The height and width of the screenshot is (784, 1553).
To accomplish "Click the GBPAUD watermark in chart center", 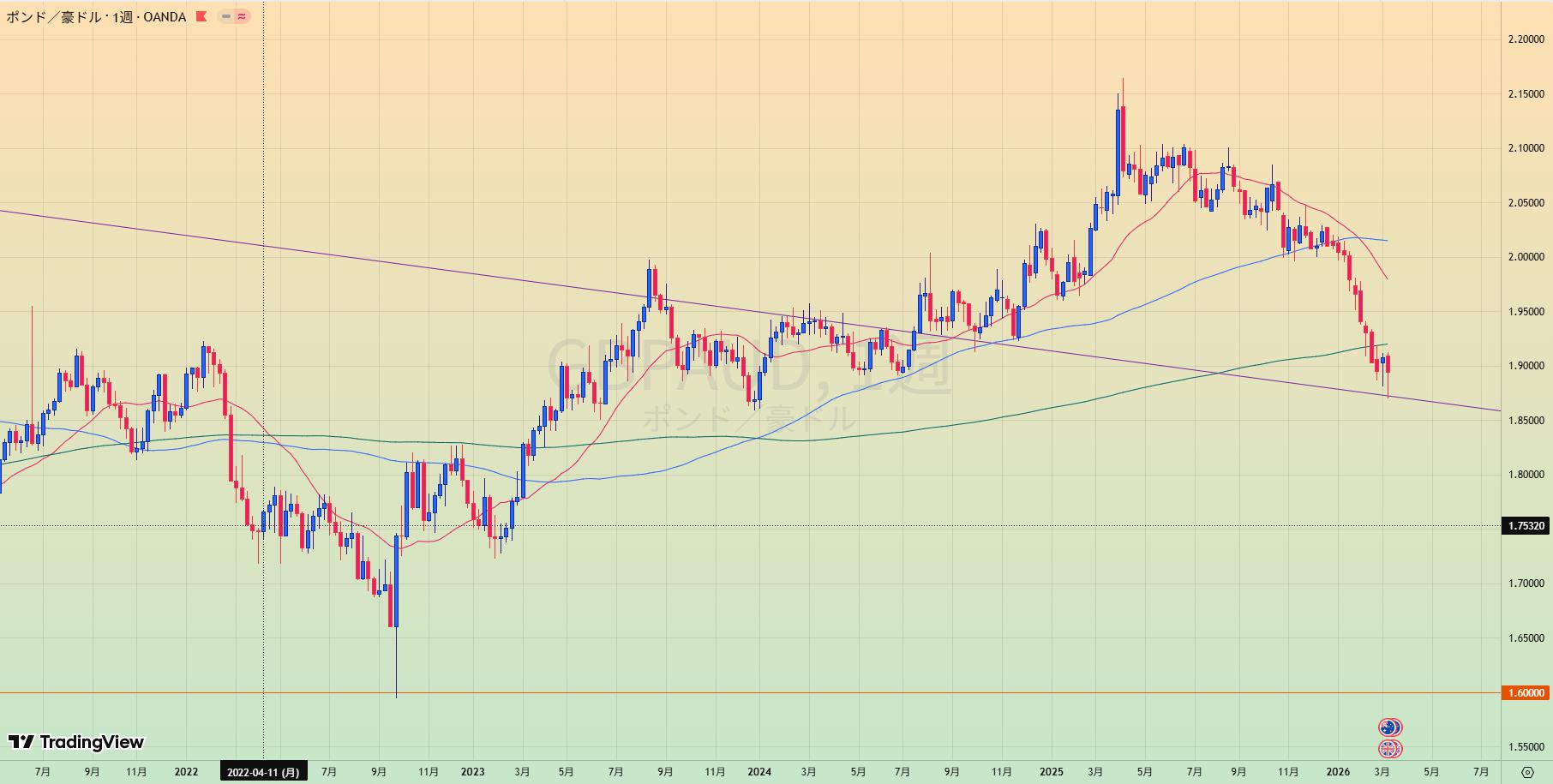I will click(747, 370).
